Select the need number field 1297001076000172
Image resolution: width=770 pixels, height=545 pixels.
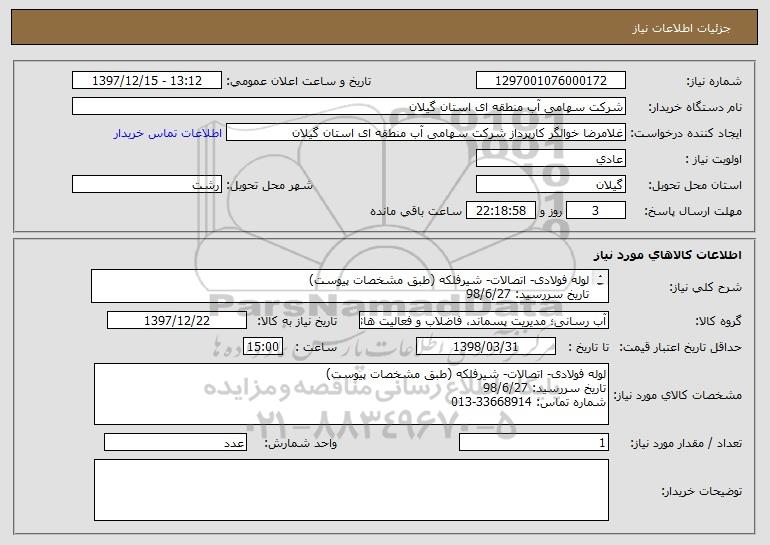tap(550, 81)
